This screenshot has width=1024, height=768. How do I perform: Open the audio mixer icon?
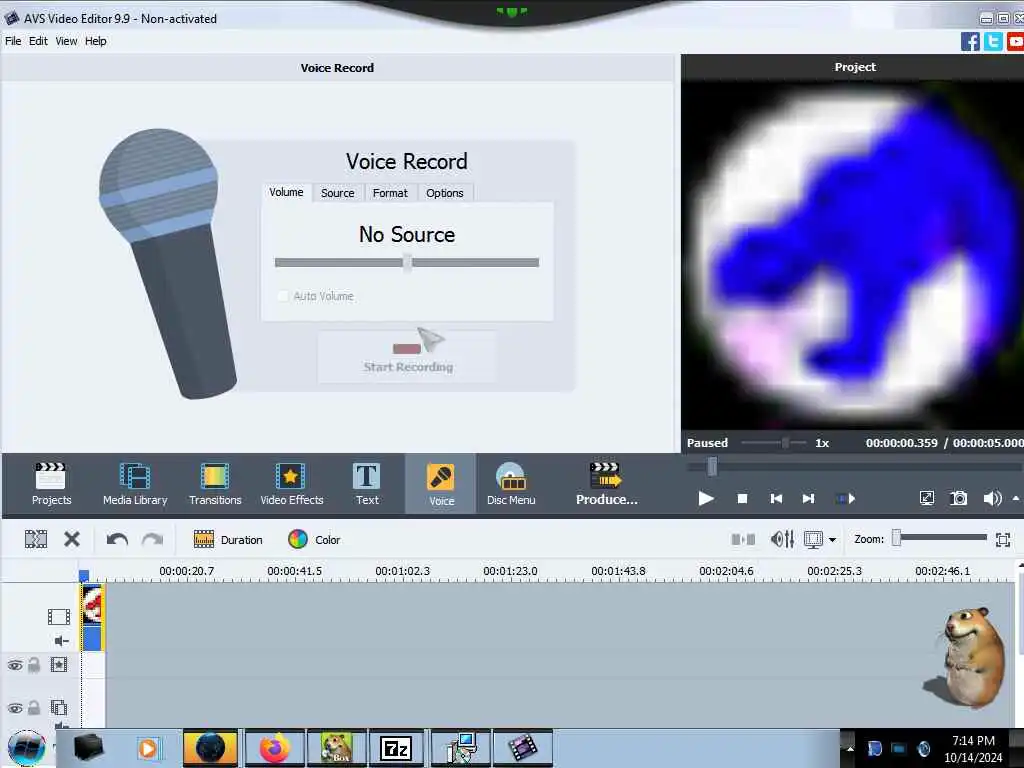[x=782, y=539]
